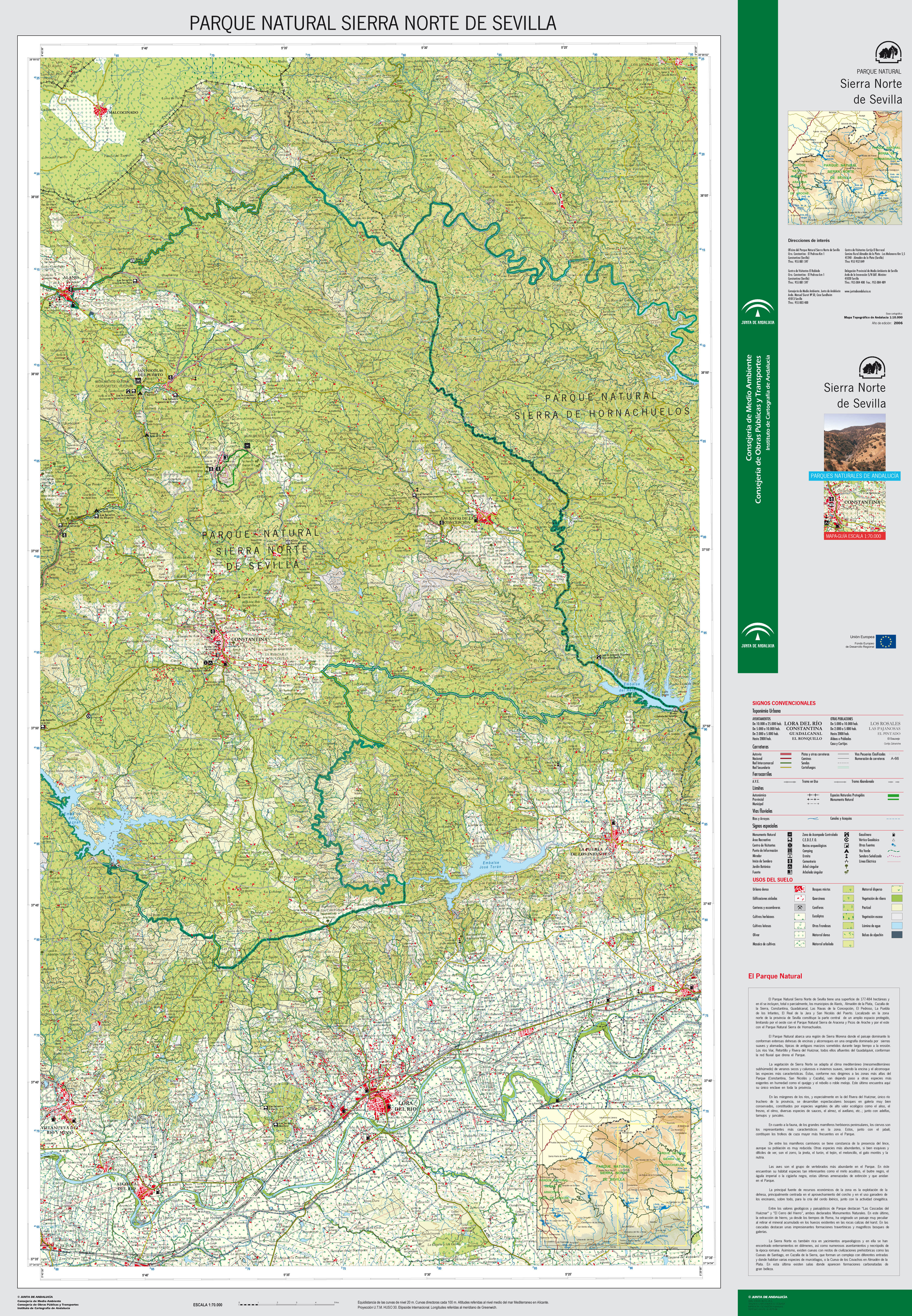Click the tree logo above the landscape photo
912x1316 pixels.
point(873,368)
